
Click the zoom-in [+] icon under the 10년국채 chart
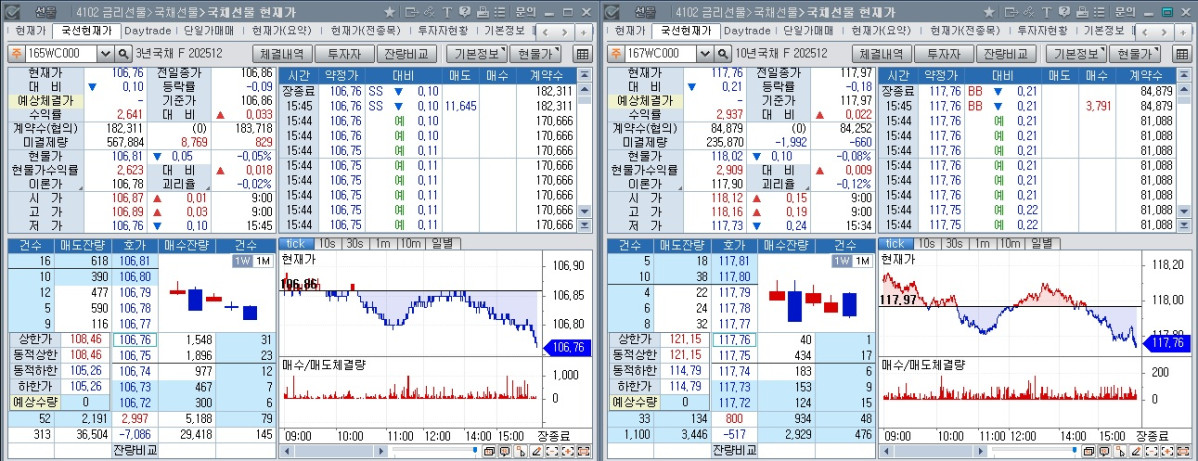1167,450
